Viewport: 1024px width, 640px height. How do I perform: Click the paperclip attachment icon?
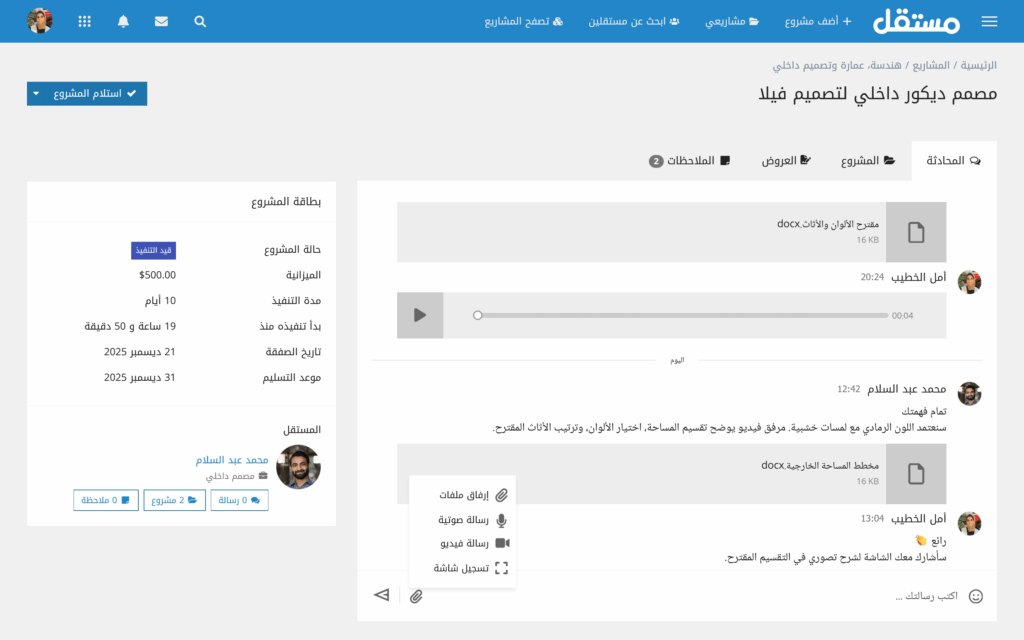point(417,595)
